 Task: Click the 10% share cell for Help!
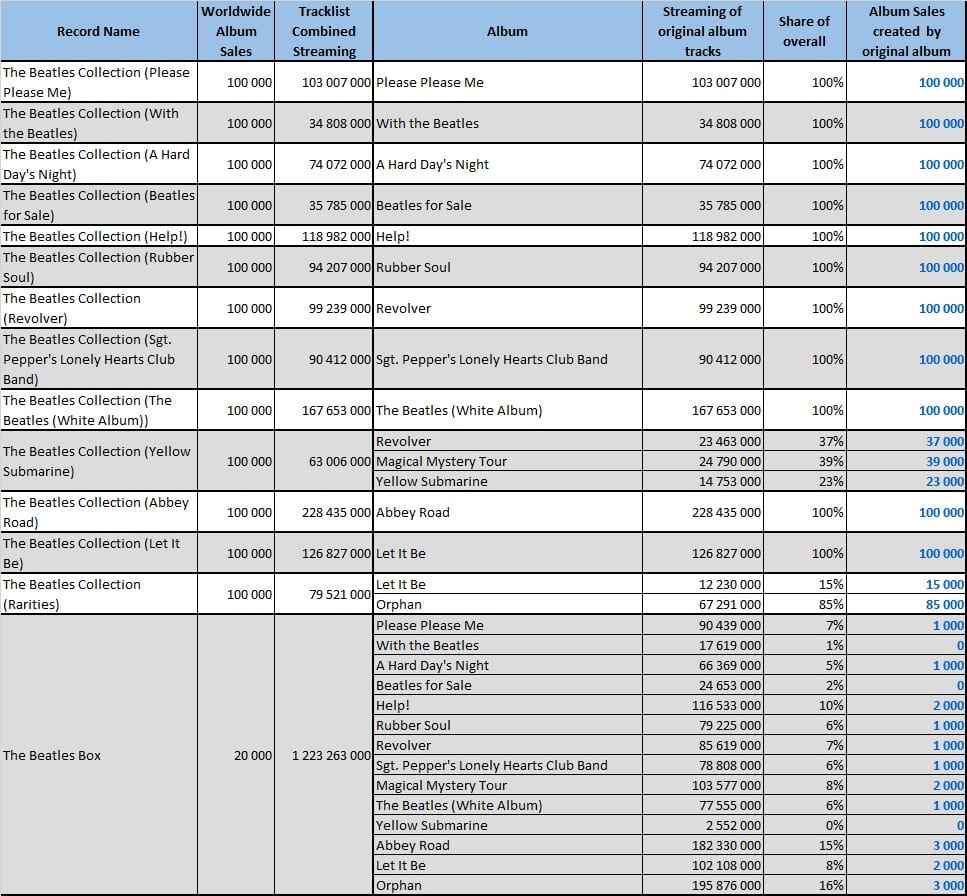coord(804,705)
